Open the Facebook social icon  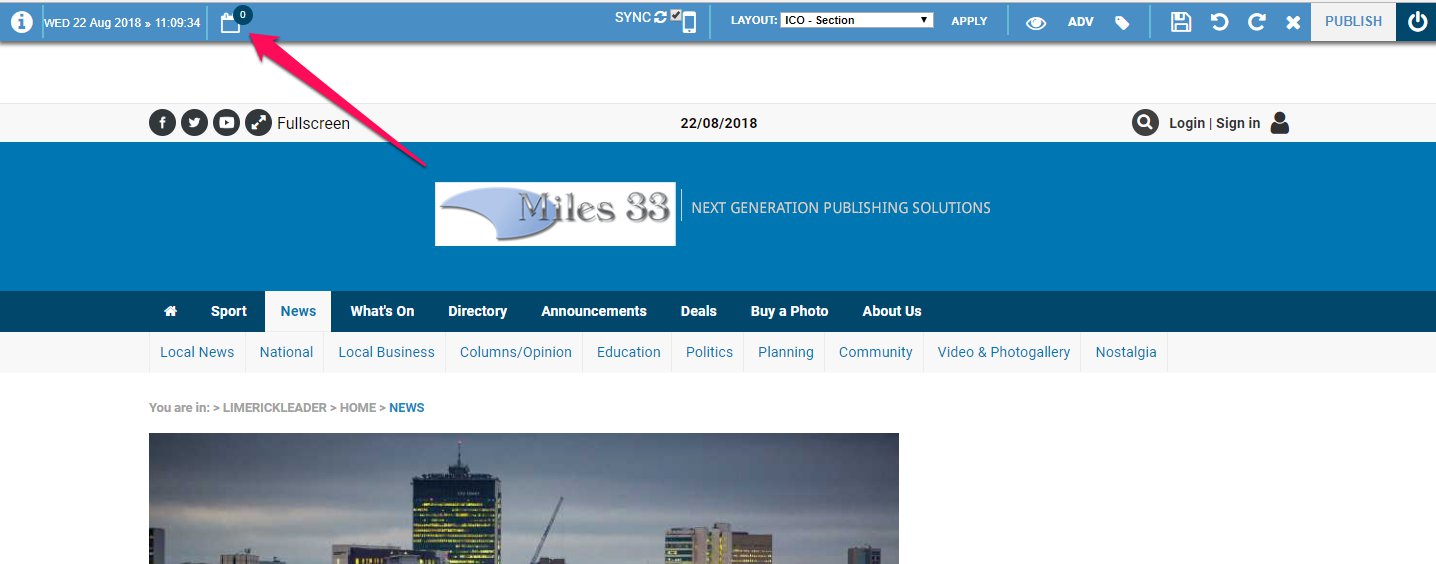(x=162, y=123)
